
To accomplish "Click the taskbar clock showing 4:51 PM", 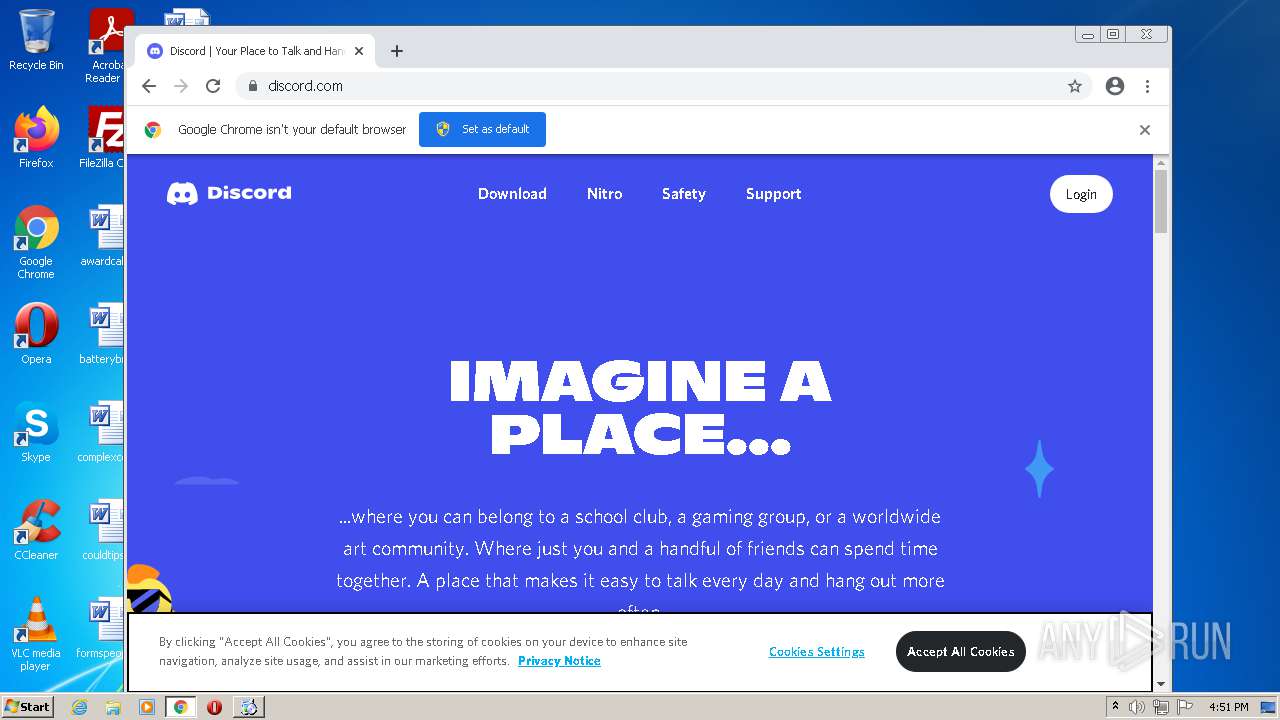I will pos(1229,707).
